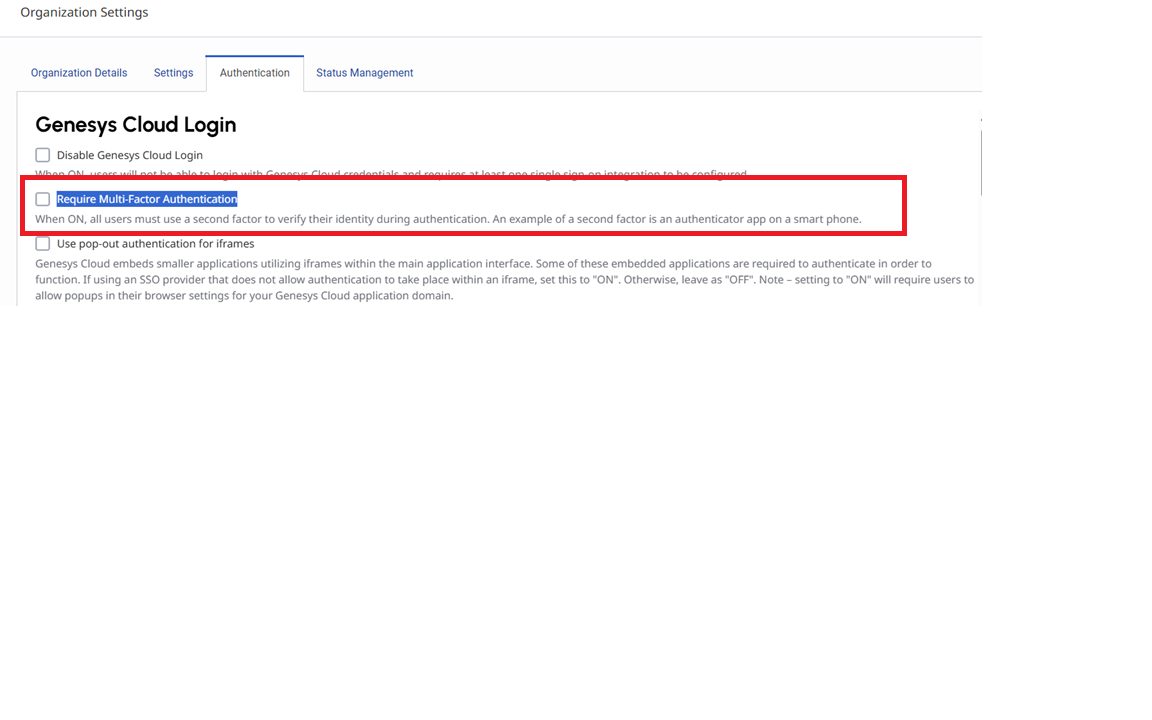1152x720 pixels.
Task: Open the Status Management tab
Action: 364,73
